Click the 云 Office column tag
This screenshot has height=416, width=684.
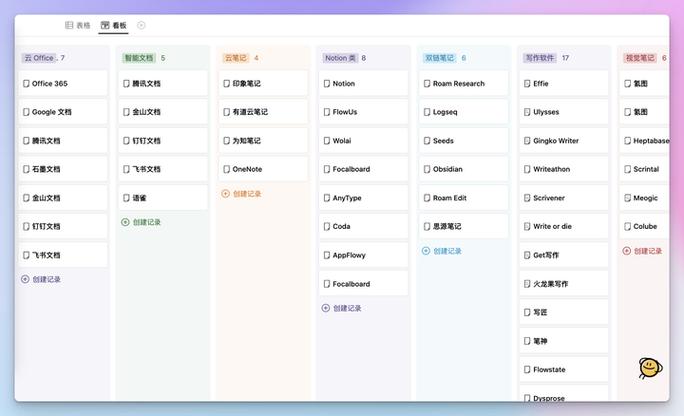(39, 58)
